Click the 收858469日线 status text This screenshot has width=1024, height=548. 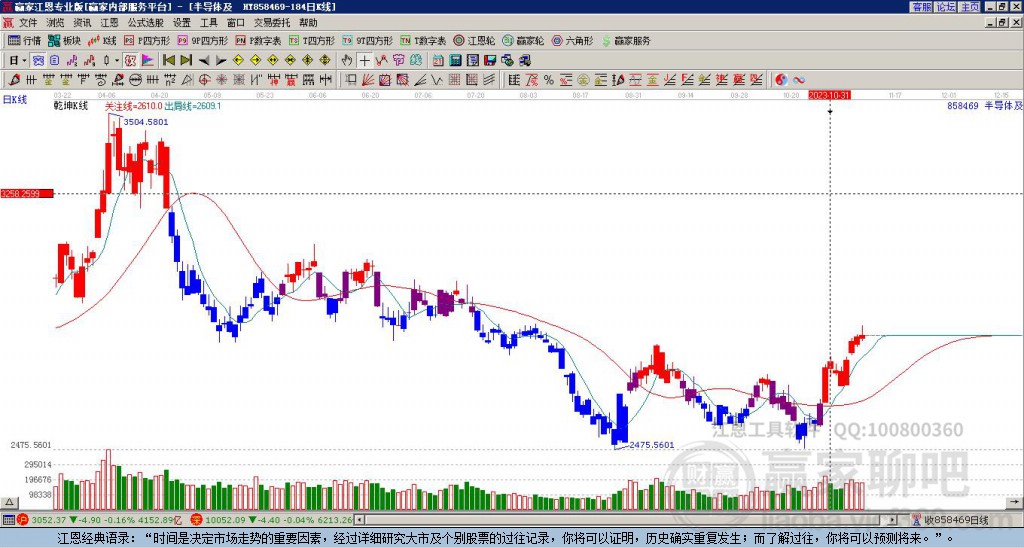tap(956, 520)
